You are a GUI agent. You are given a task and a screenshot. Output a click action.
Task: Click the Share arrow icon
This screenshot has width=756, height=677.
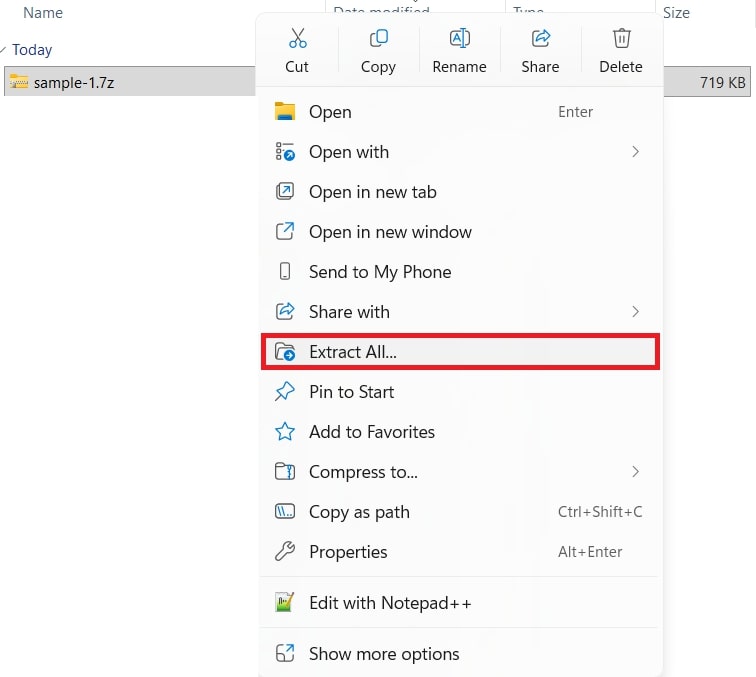click(x=540, y=39)
